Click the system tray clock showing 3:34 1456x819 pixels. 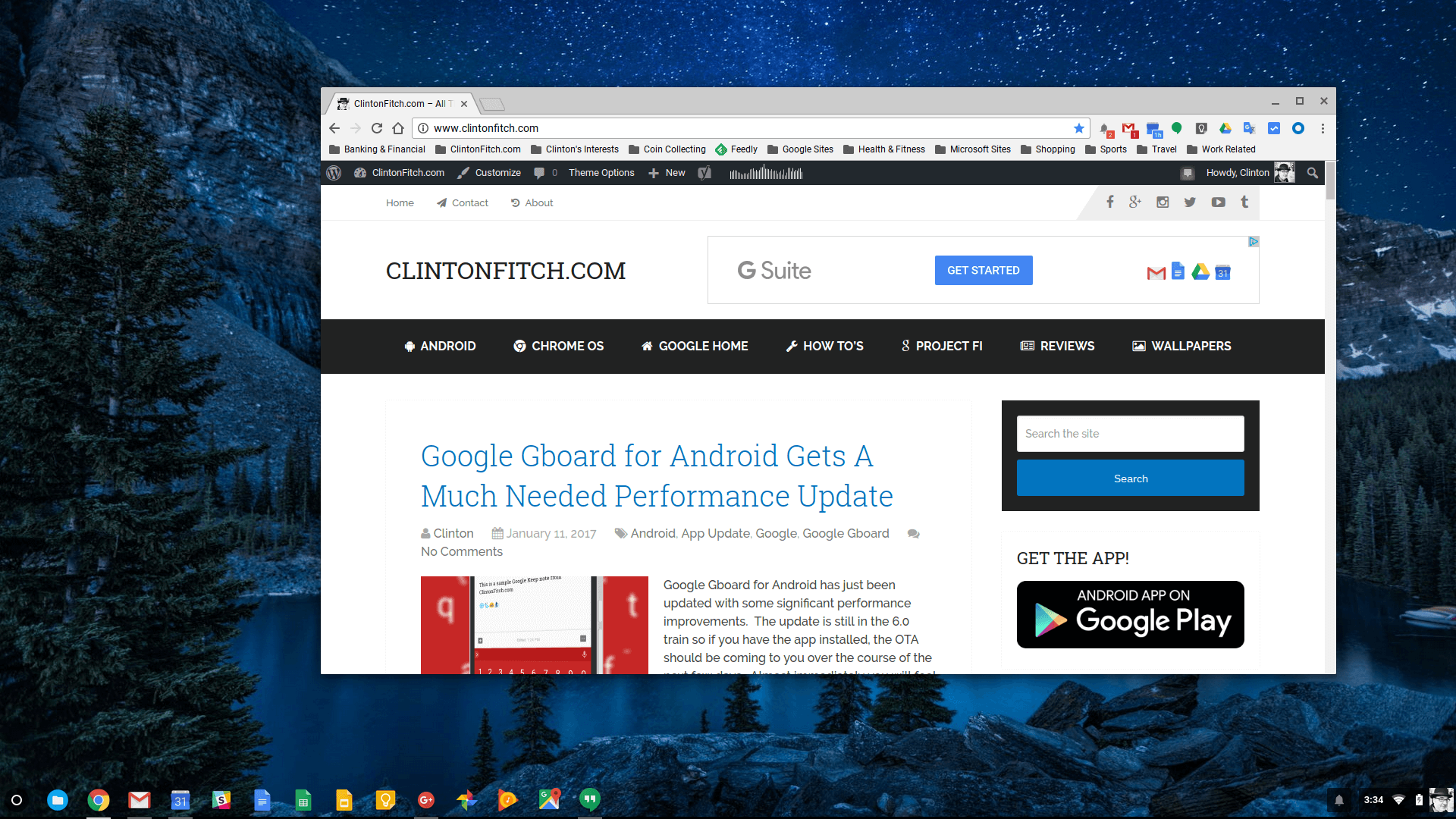point(1373,799)
